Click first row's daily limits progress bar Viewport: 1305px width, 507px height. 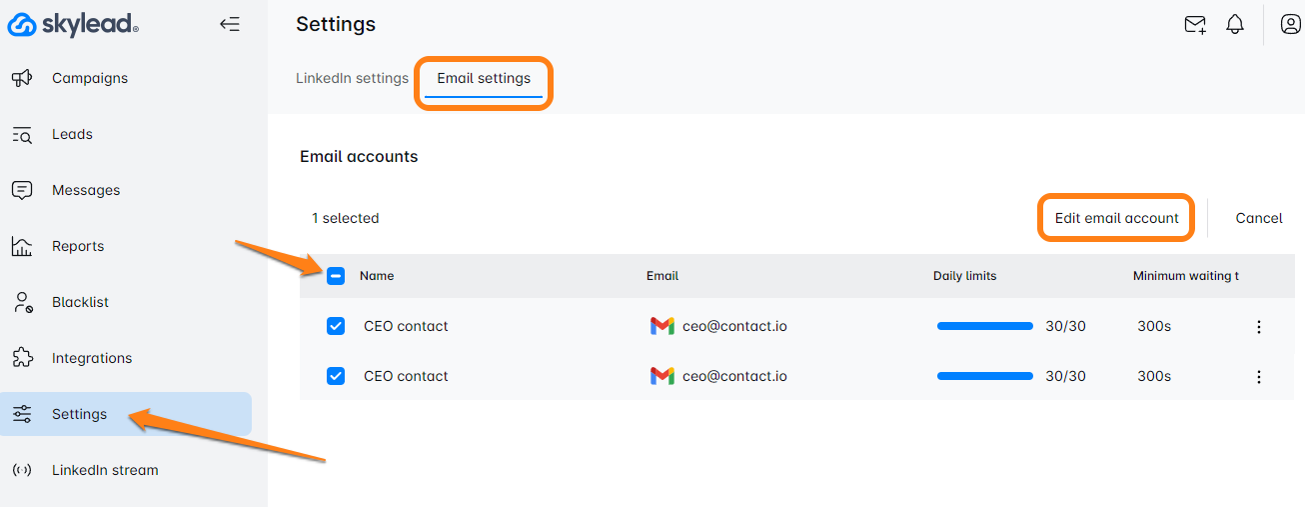click(x=984, y=326)
